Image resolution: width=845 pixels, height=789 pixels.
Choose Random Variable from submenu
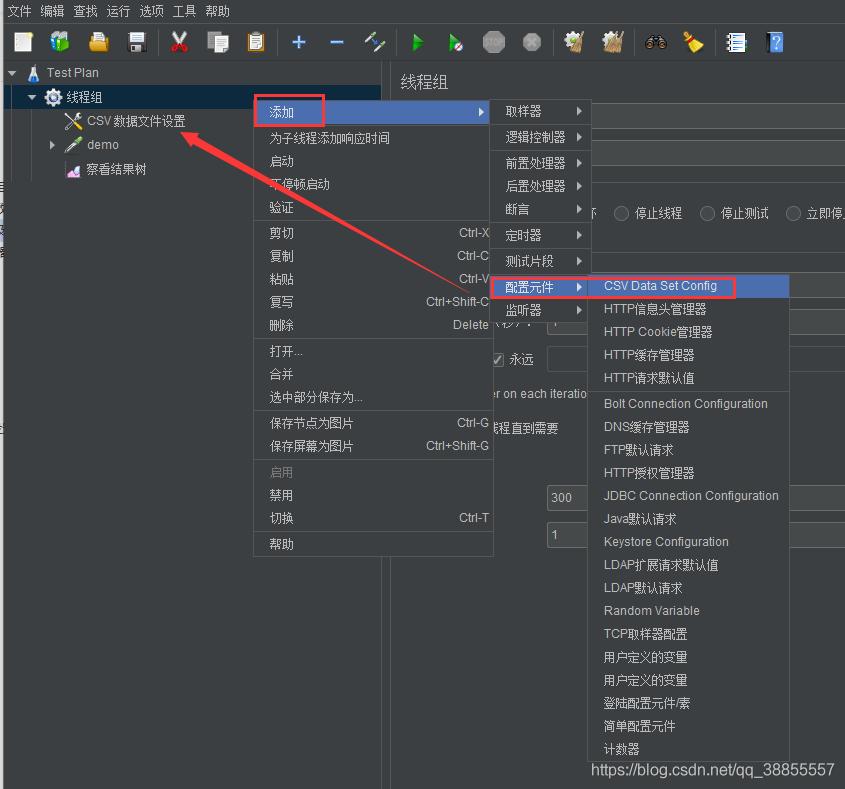pos(688,611)
